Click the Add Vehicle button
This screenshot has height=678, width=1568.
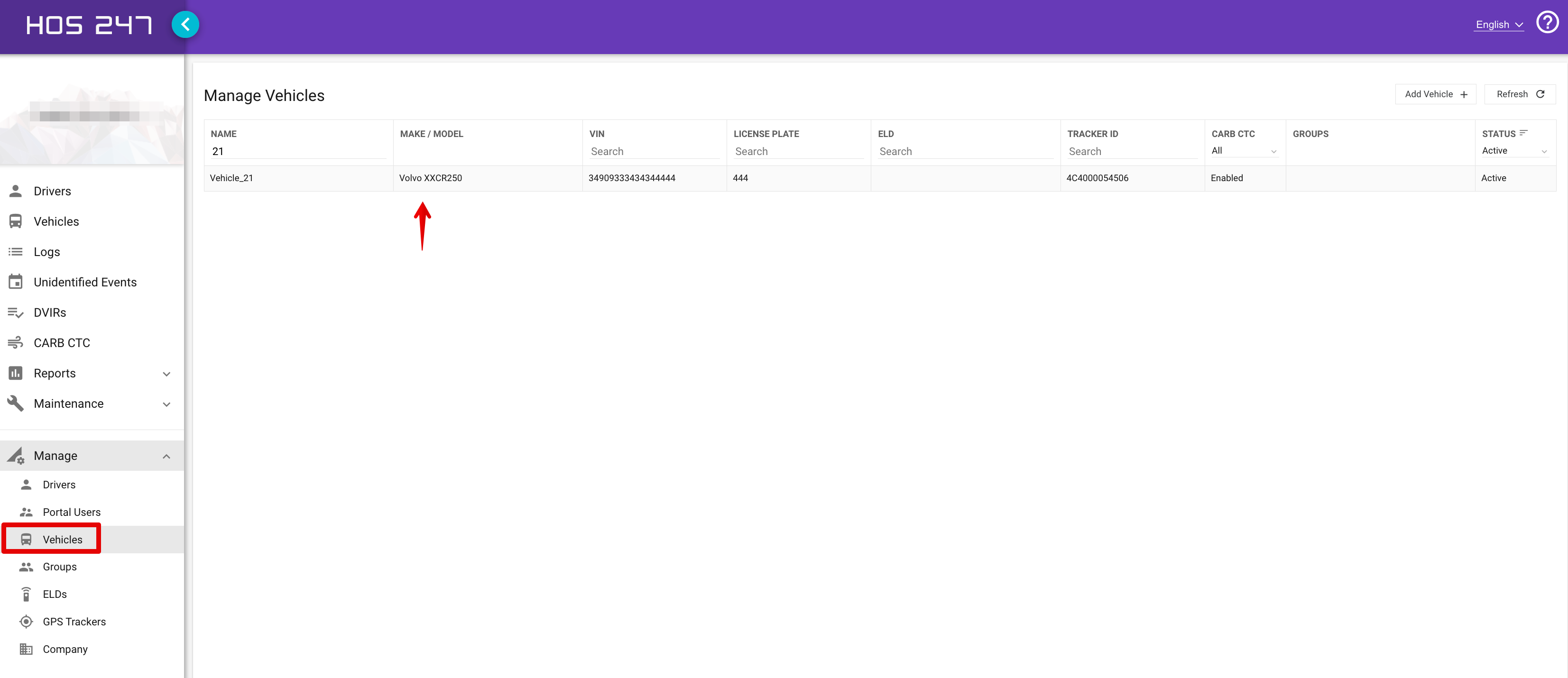[x=1435, y=94]
